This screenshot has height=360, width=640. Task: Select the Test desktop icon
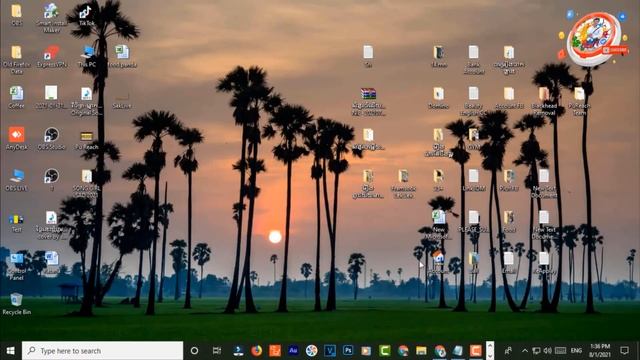pyautogui.click(x=17, y=222)
